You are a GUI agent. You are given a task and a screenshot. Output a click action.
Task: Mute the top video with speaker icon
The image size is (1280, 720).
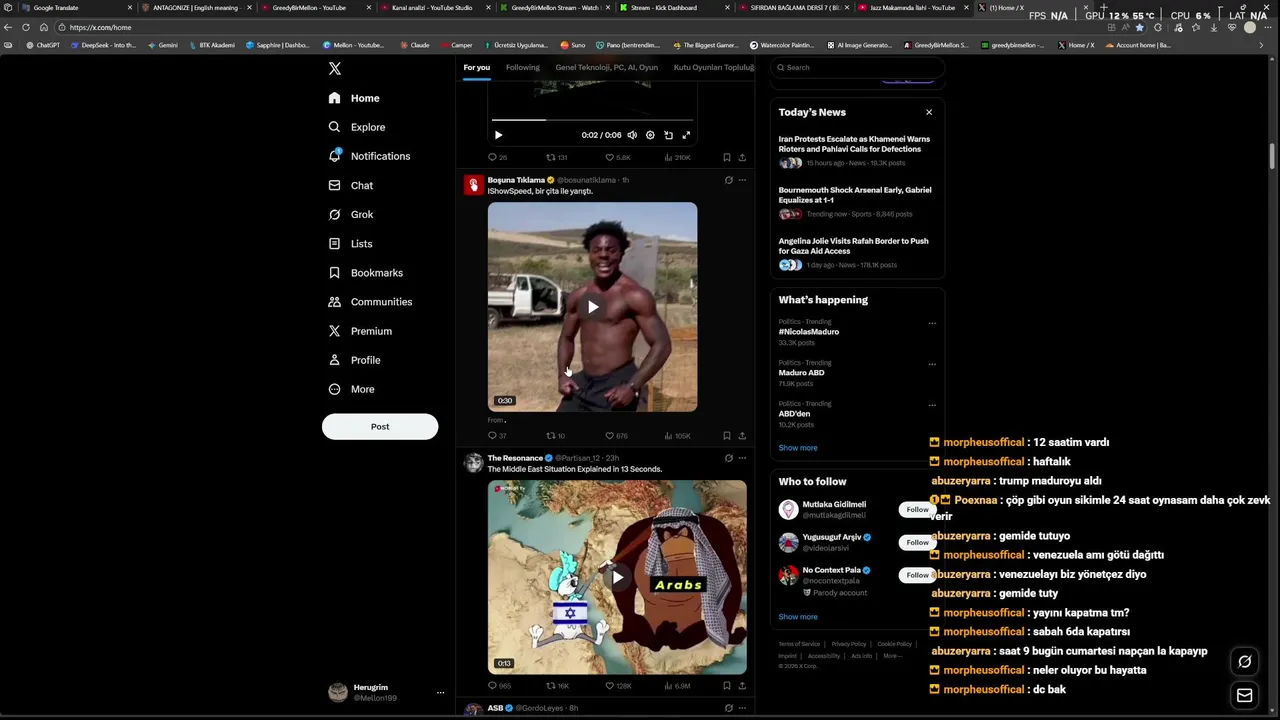tap(632, 135)
